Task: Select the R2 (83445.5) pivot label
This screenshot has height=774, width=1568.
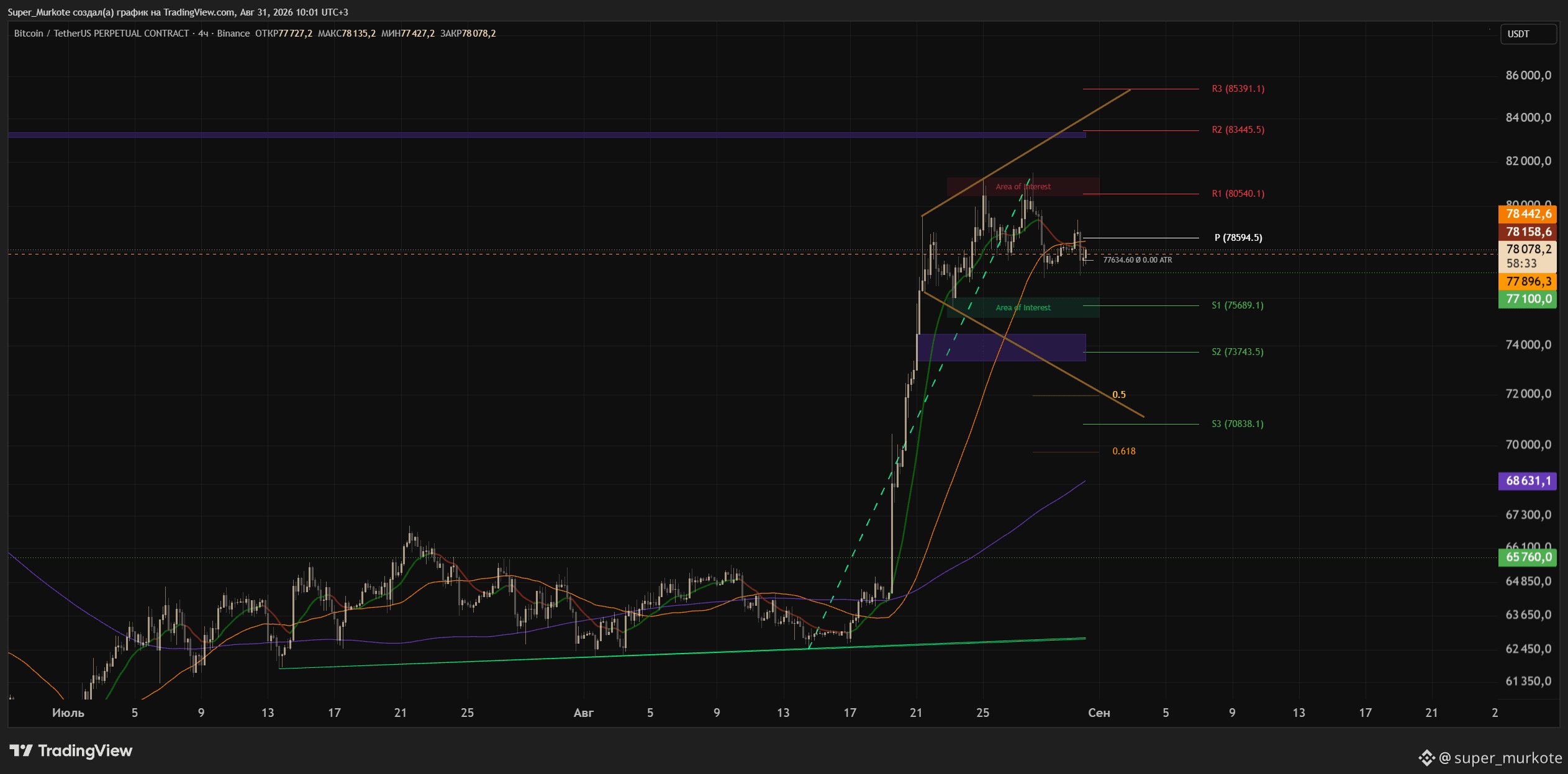Action: [x=1238, y=130]
